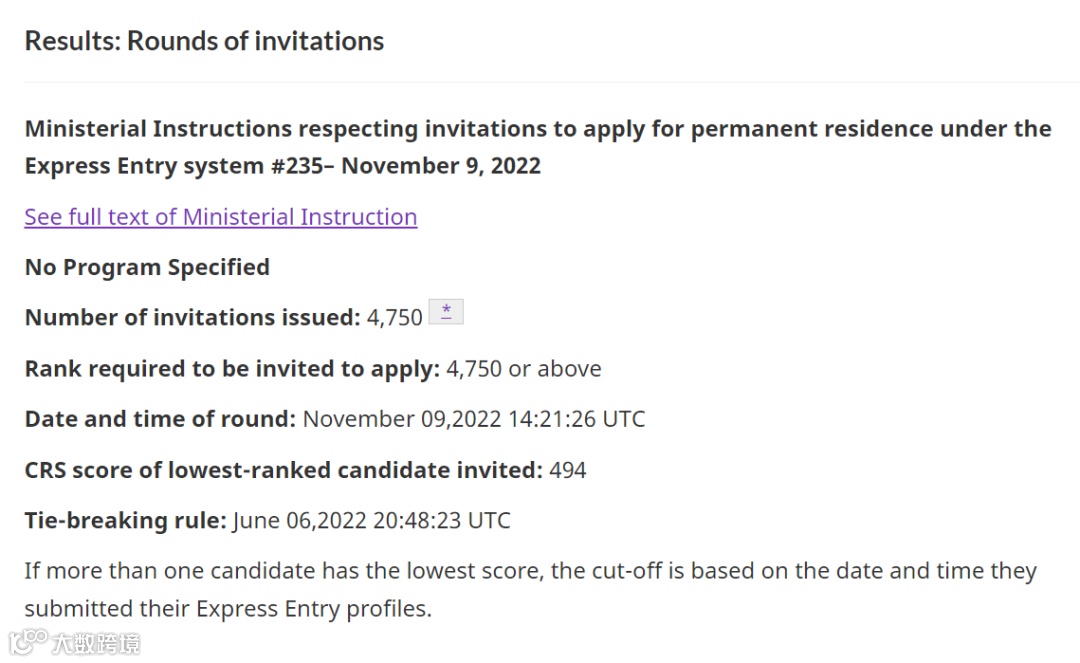
Task: Click the 大数跨境 watermark text
Action: [97, 643]
